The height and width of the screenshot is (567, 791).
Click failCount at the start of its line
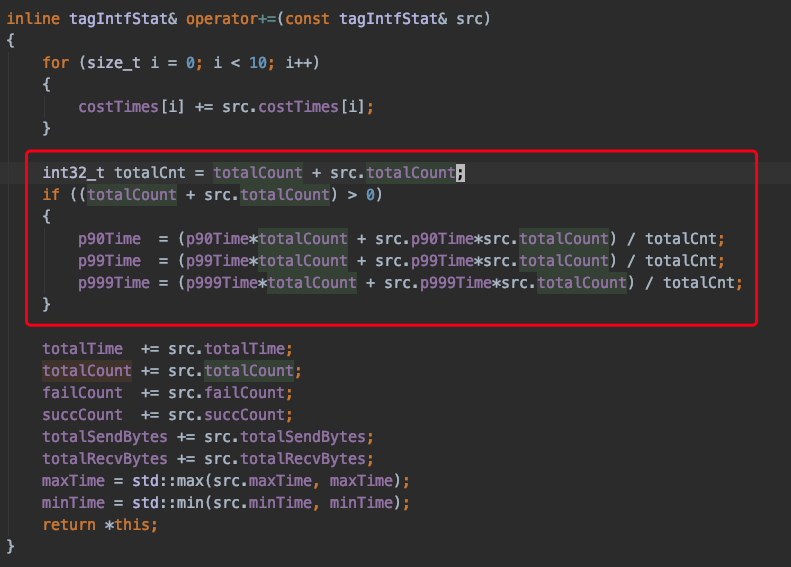(x=82, y=392)
